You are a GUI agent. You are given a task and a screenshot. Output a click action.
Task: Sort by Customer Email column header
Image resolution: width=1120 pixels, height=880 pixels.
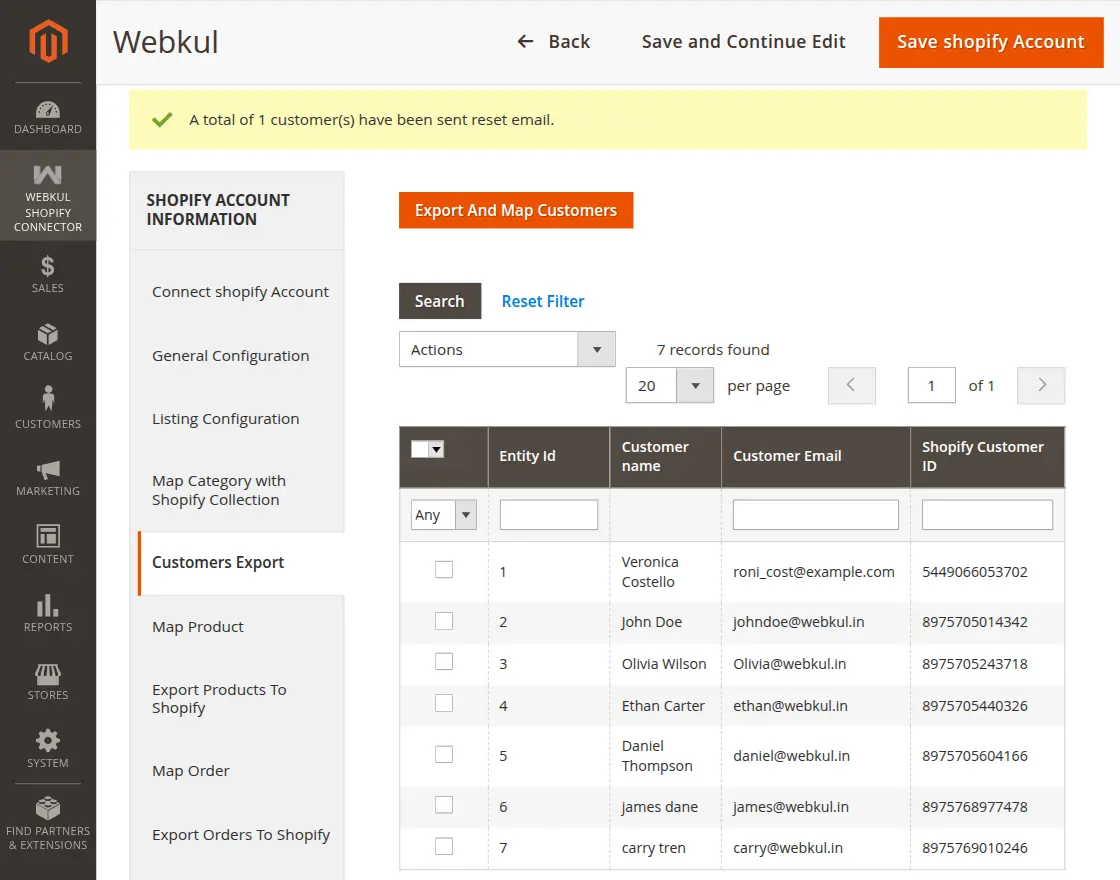click(816, 457)
